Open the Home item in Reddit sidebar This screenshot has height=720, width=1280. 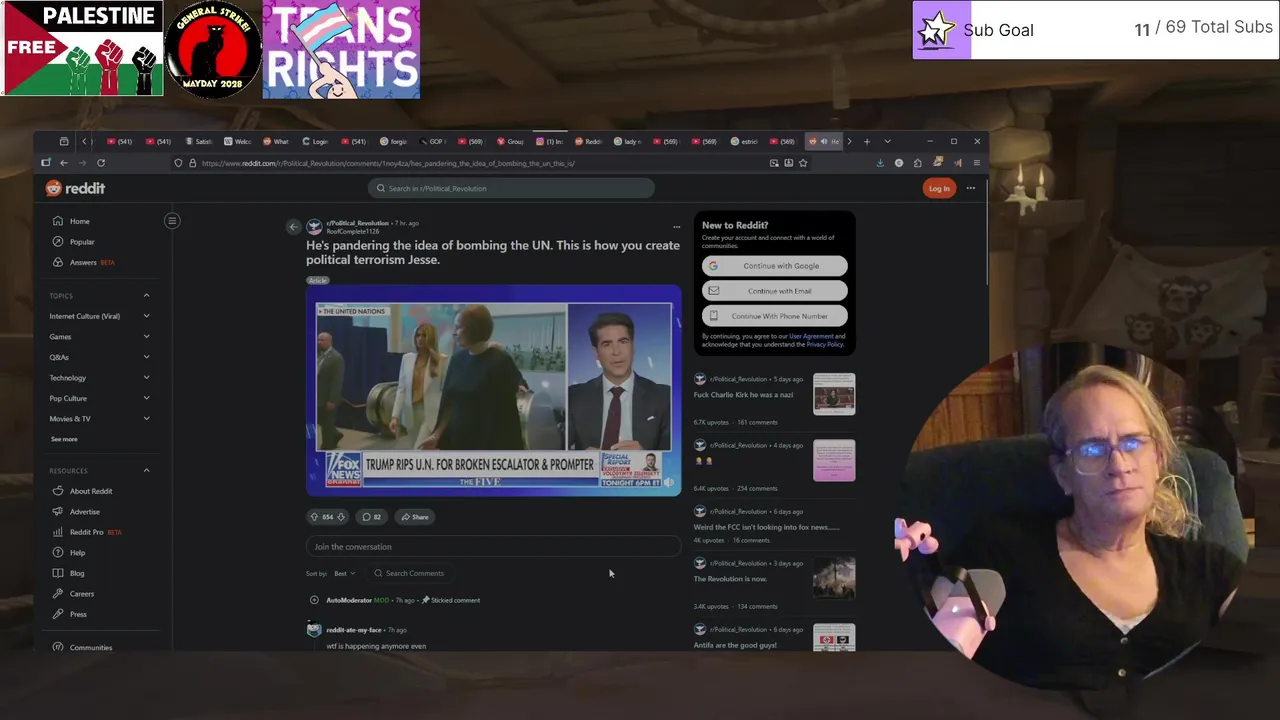tap(79, 221)
